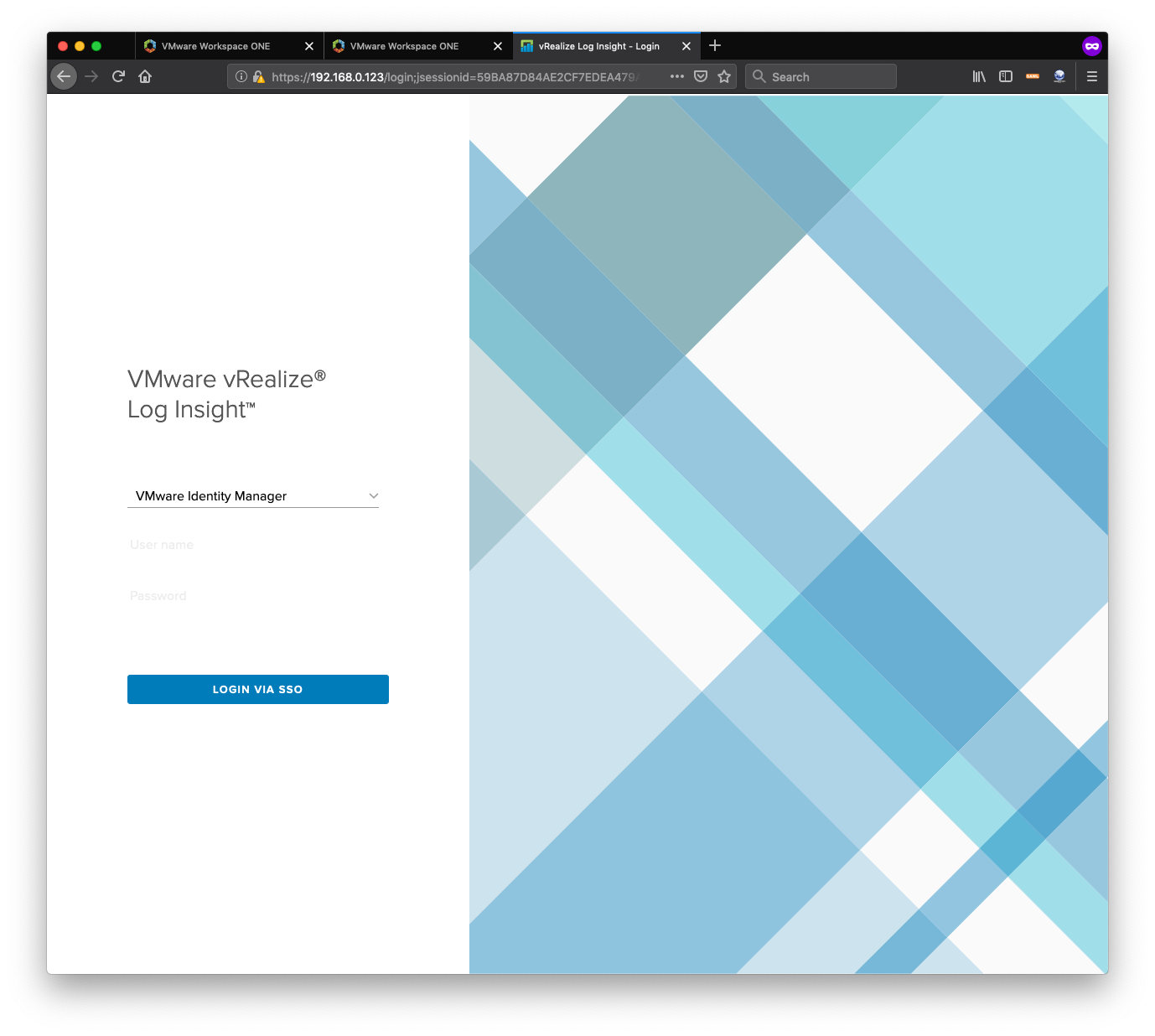The height and width of the screenshot is (1036, 1155).
Task: Show site information icon in address bar
Action: (241, 76)
